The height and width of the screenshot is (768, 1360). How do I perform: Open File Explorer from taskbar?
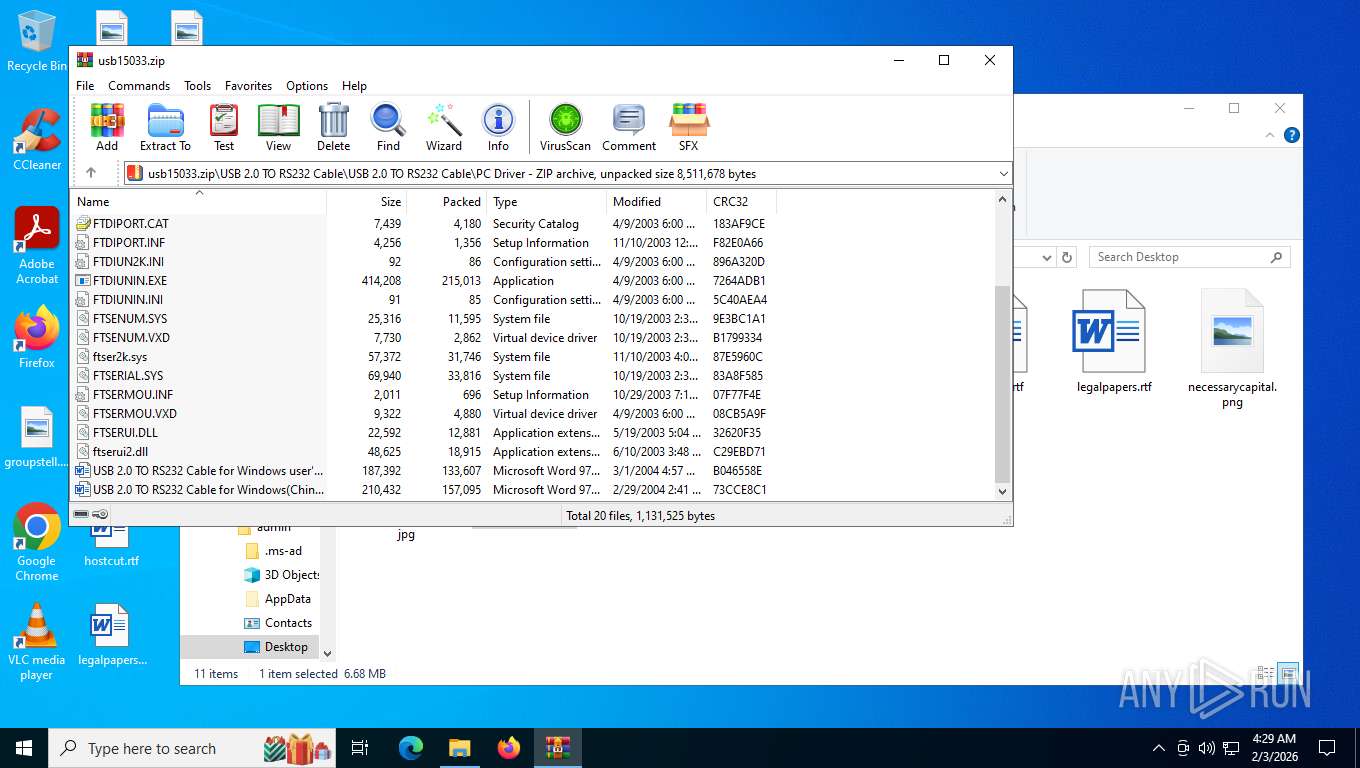(x=460, y=748)
